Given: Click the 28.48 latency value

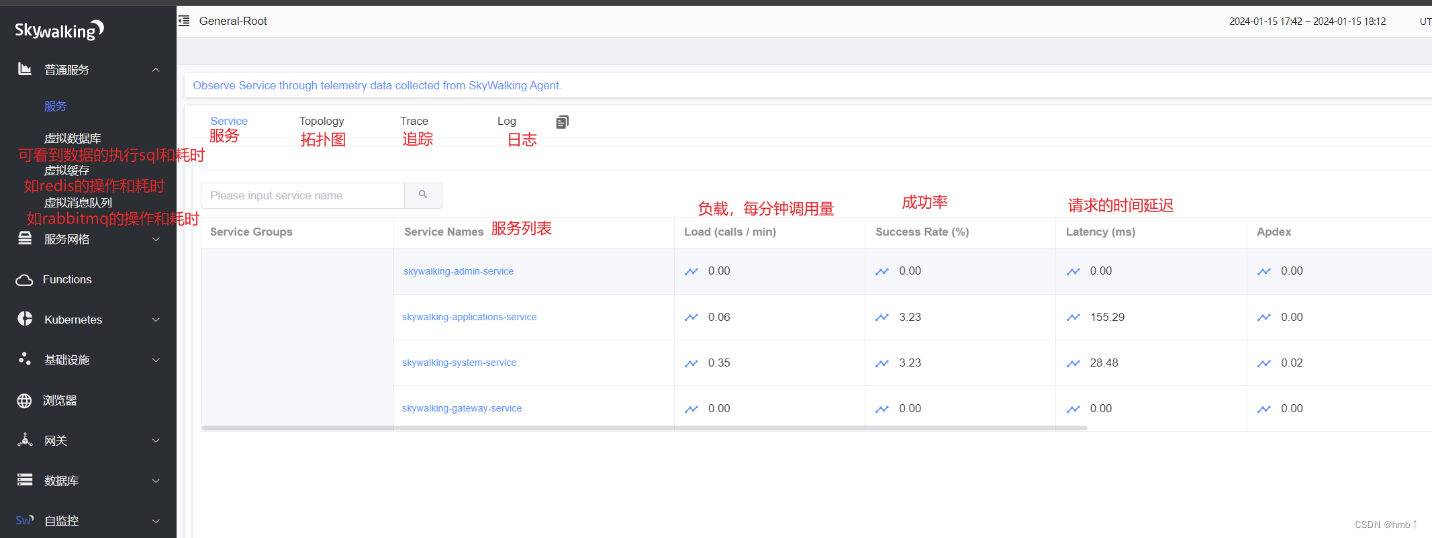Looking at the screenshot, I should [1104, 363].
